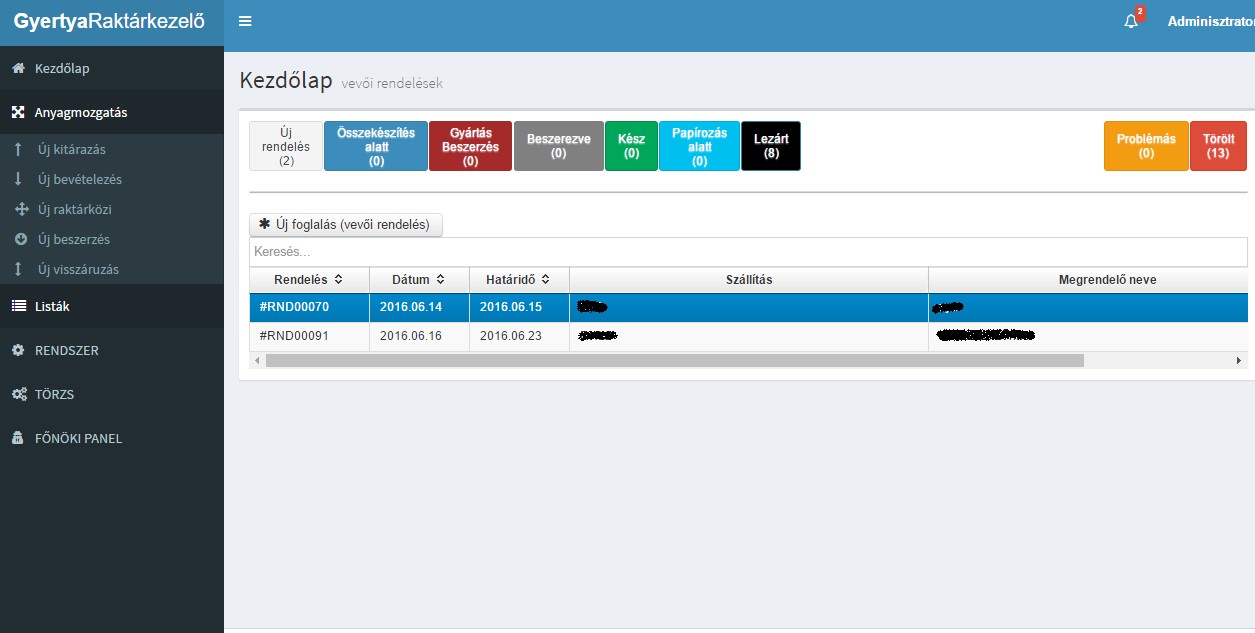Click the Kezdőlap home icon

[x=18, y=69]
